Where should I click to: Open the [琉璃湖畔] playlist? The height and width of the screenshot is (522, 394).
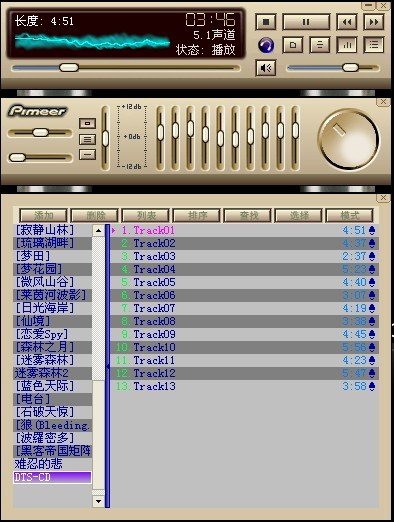pos(52,243)
